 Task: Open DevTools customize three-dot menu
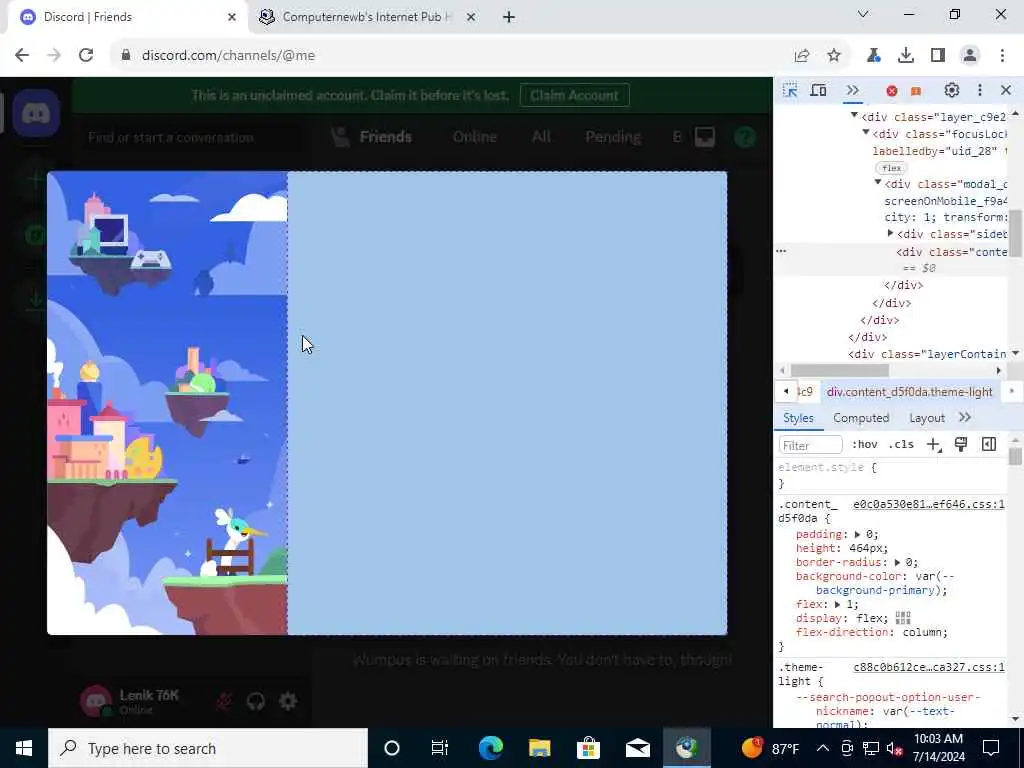980,91
